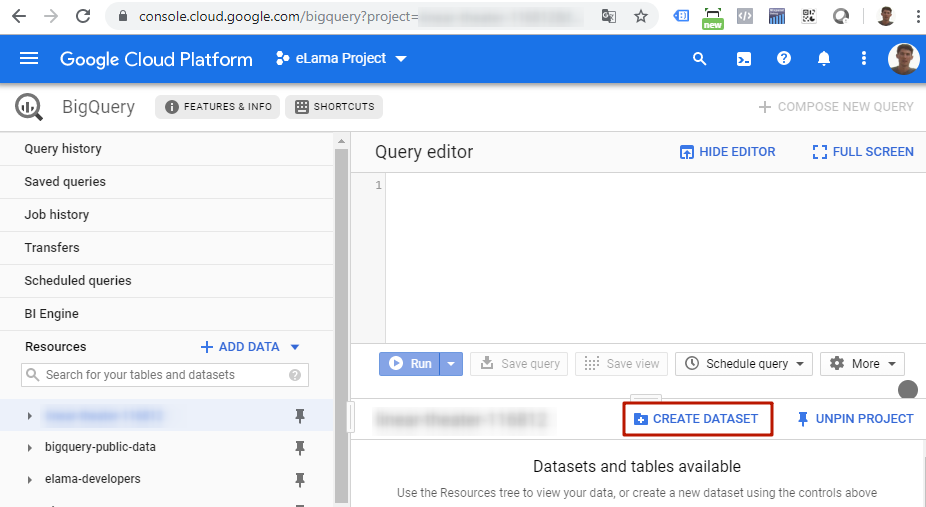Viewport: 926px width, 507px height.
Task: Go back with the browser back arrow
Action: [19, 16]
